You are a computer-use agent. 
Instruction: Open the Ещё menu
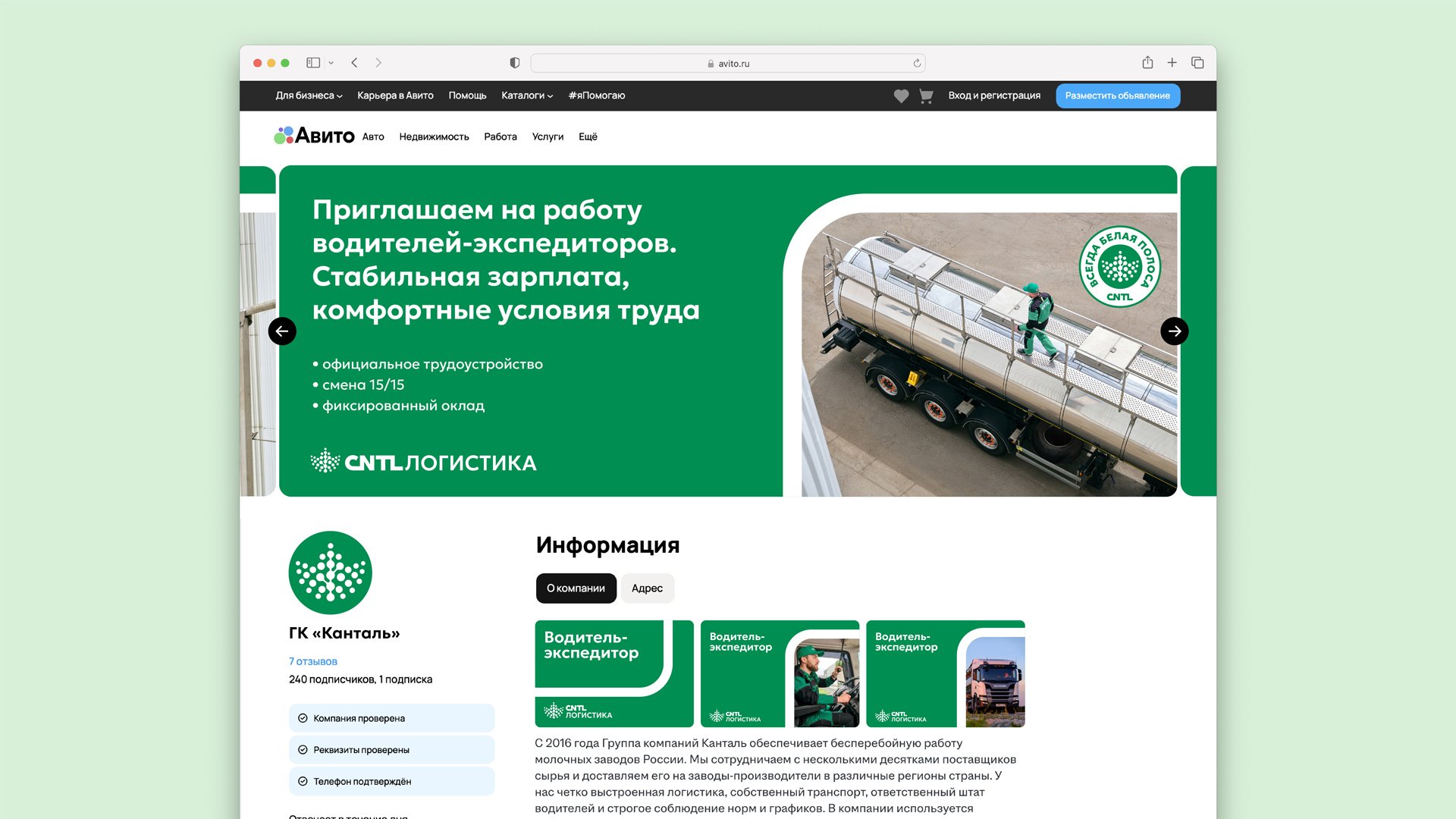pos(588,136)
